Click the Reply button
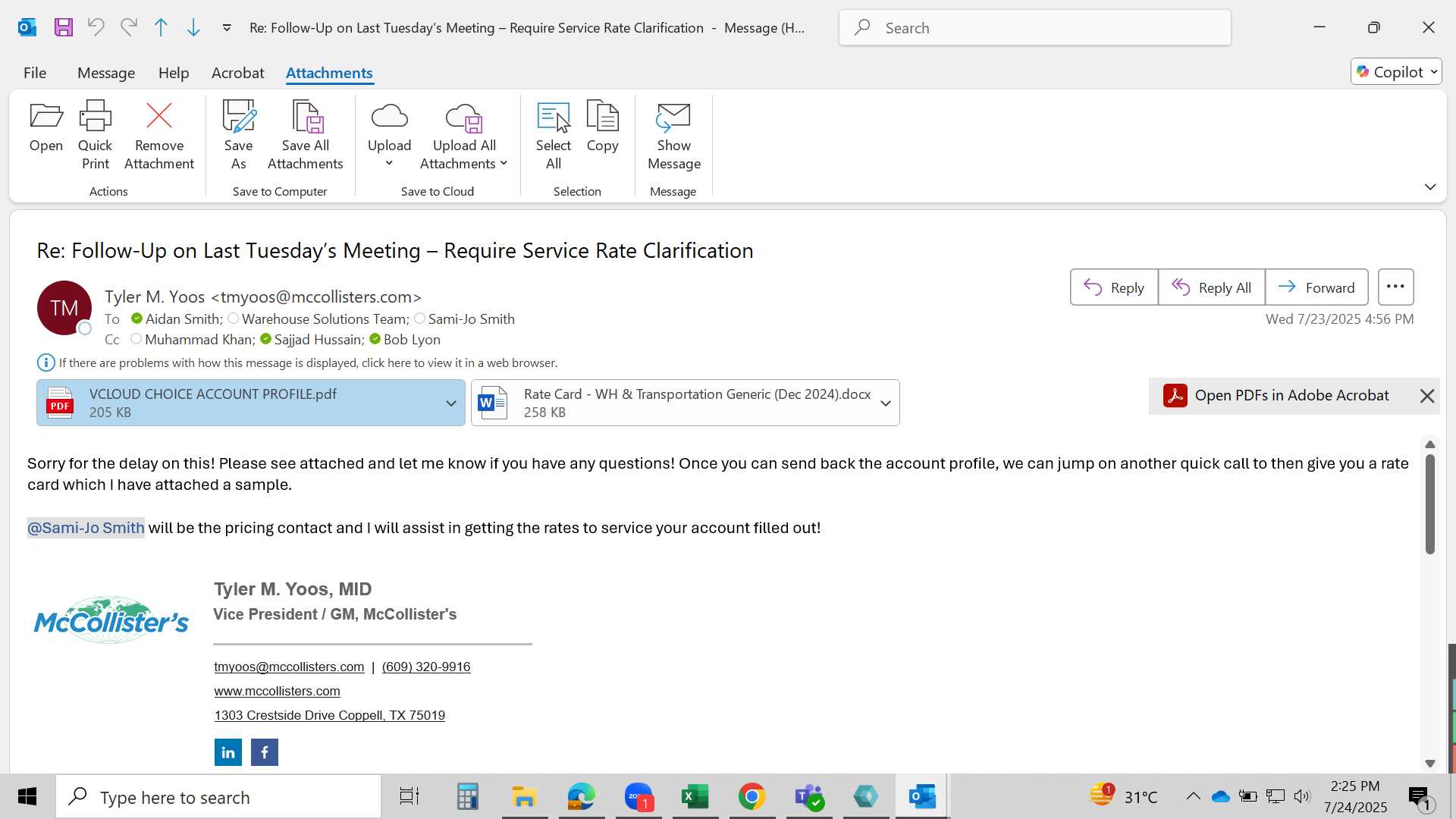1456x819 pixels. tap(1114, 287)
